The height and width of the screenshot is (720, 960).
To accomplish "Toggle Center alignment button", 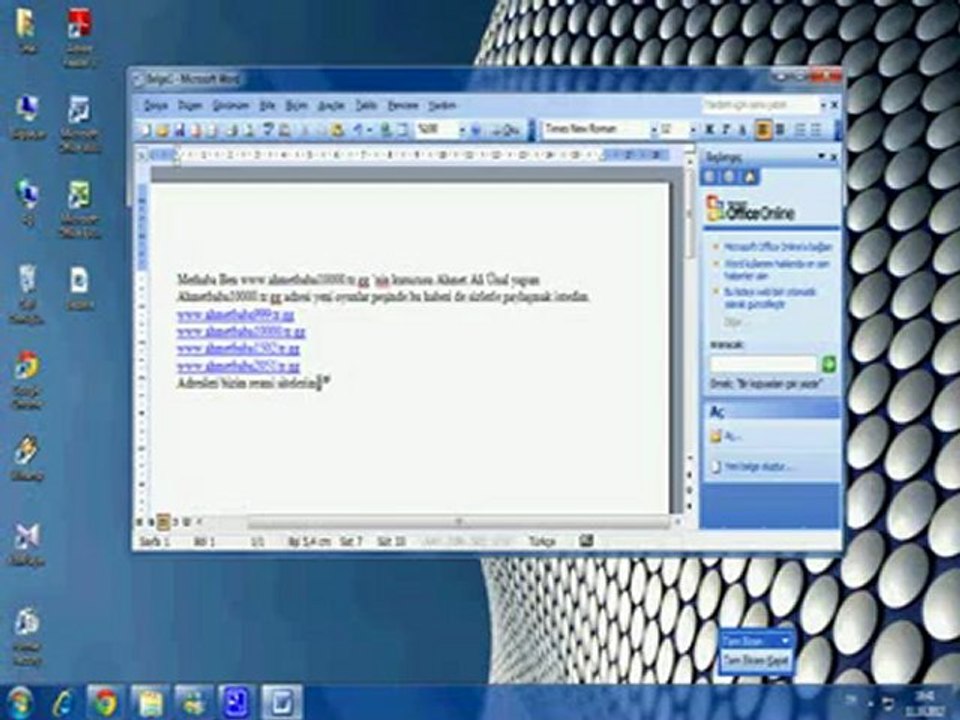I will 780,130.
